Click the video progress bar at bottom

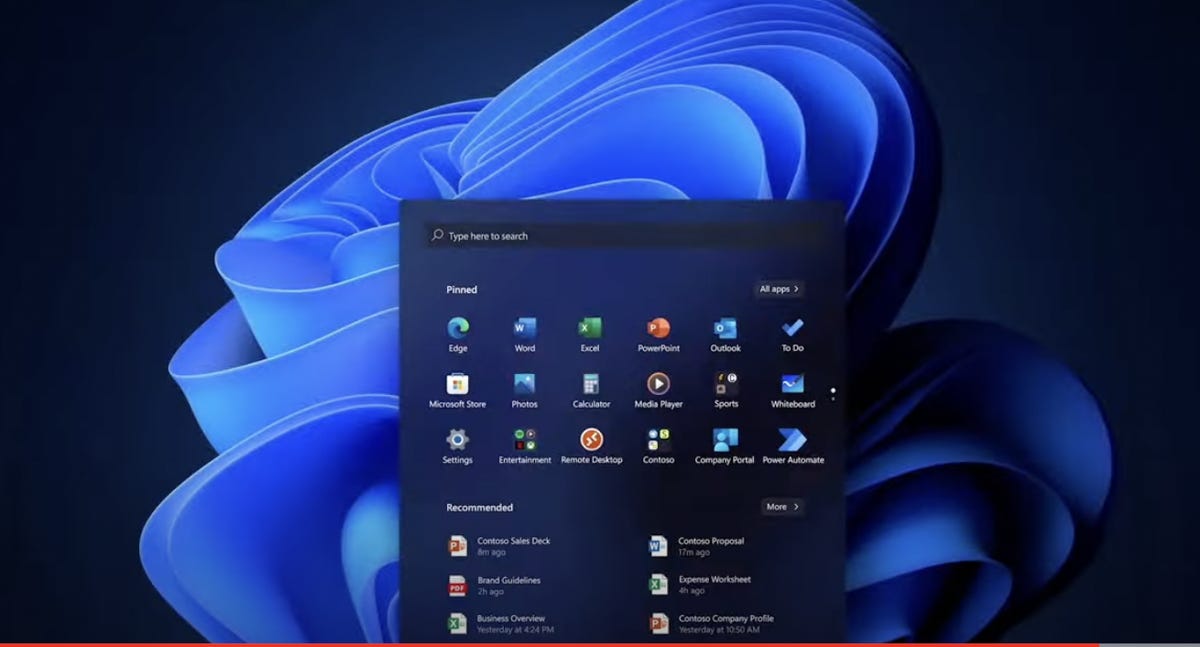click(x=600, y=644)
